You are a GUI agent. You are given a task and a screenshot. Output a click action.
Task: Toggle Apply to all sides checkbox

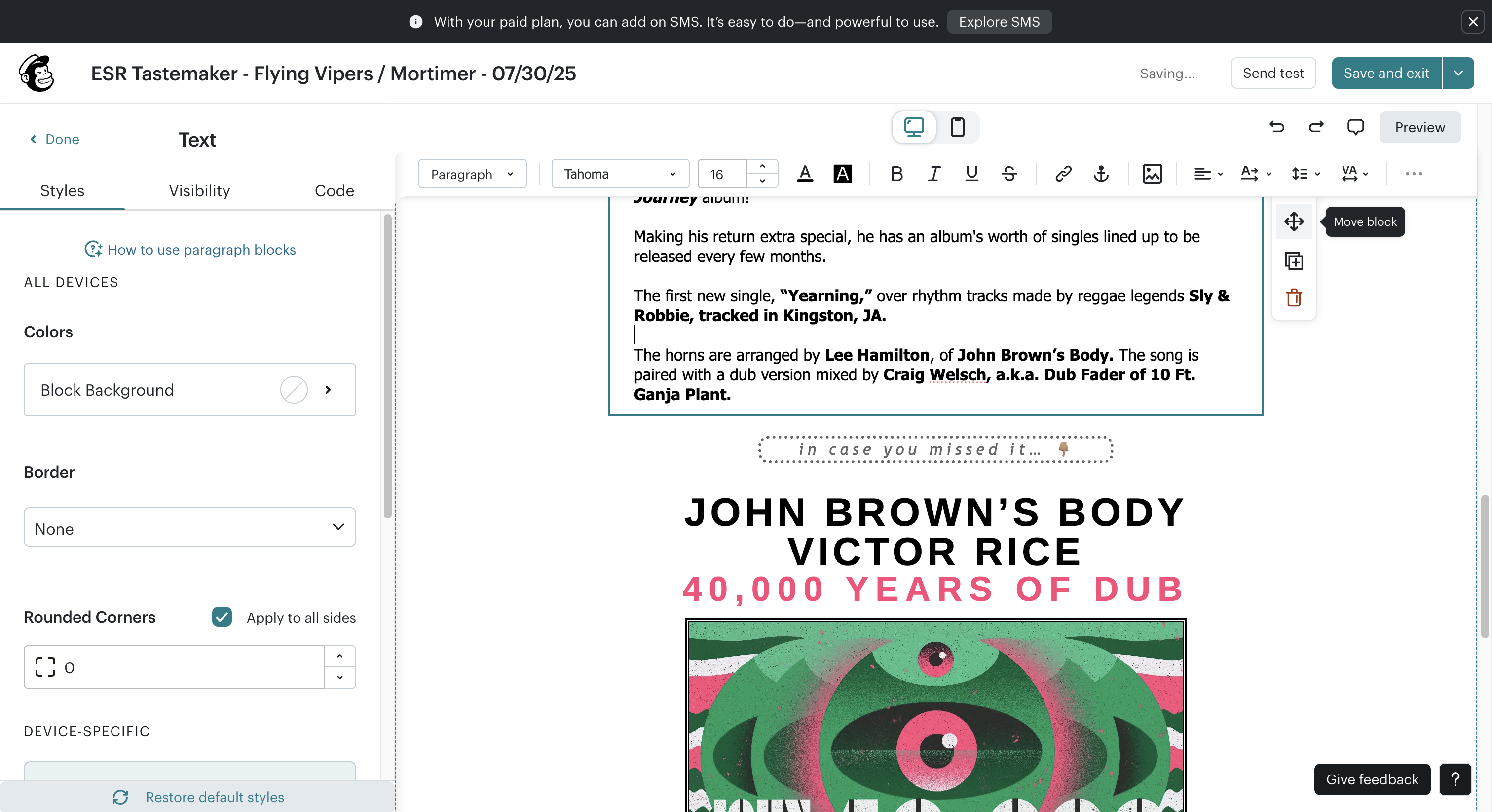tap(222, 617)
